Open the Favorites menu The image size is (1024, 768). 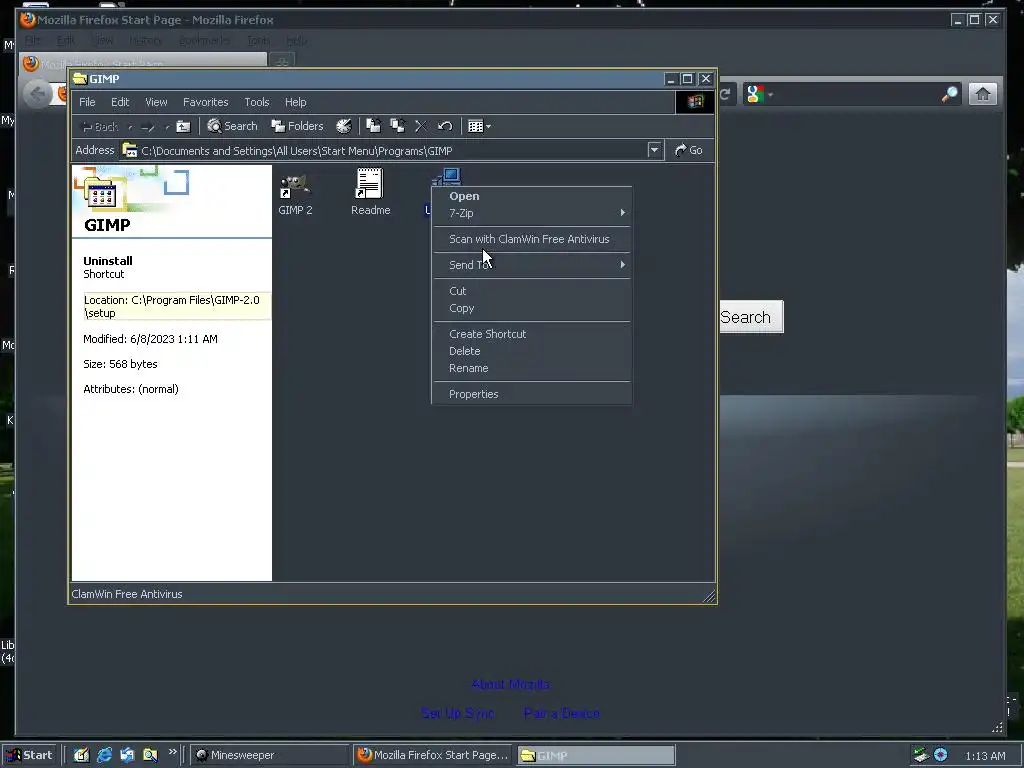206,102
